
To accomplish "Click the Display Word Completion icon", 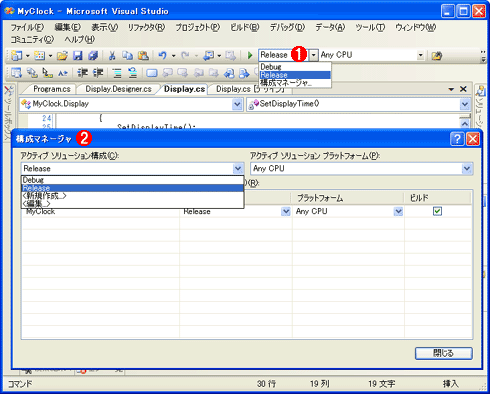I will tap(63, 73).
